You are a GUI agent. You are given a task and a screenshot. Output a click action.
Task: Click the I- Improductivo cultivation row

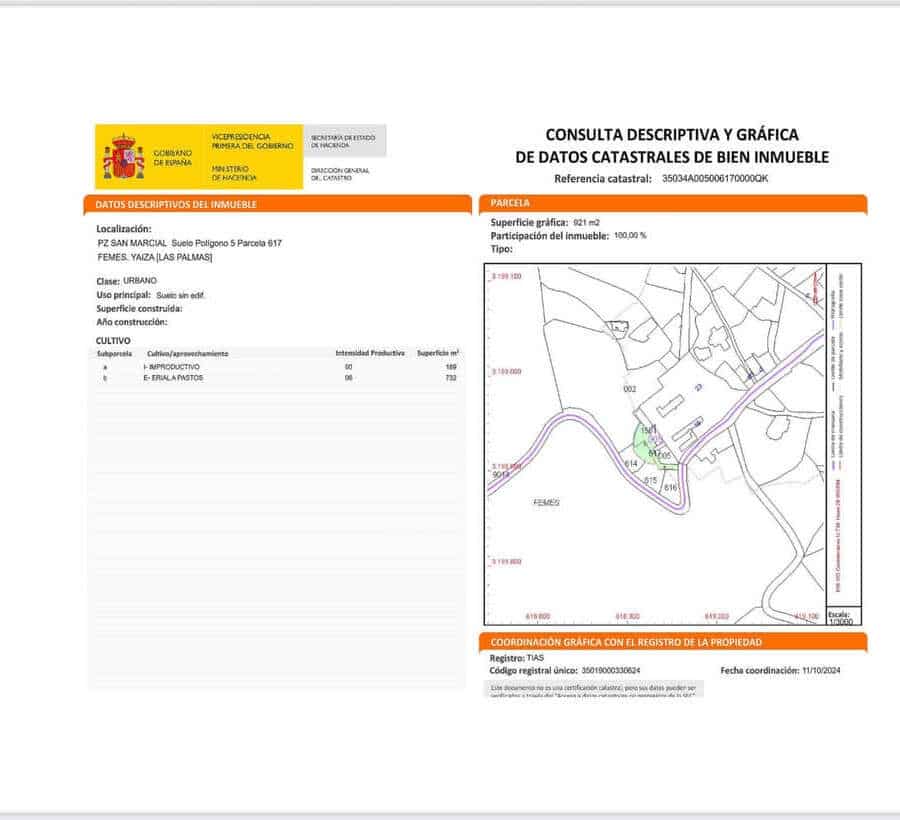point(173,367)
